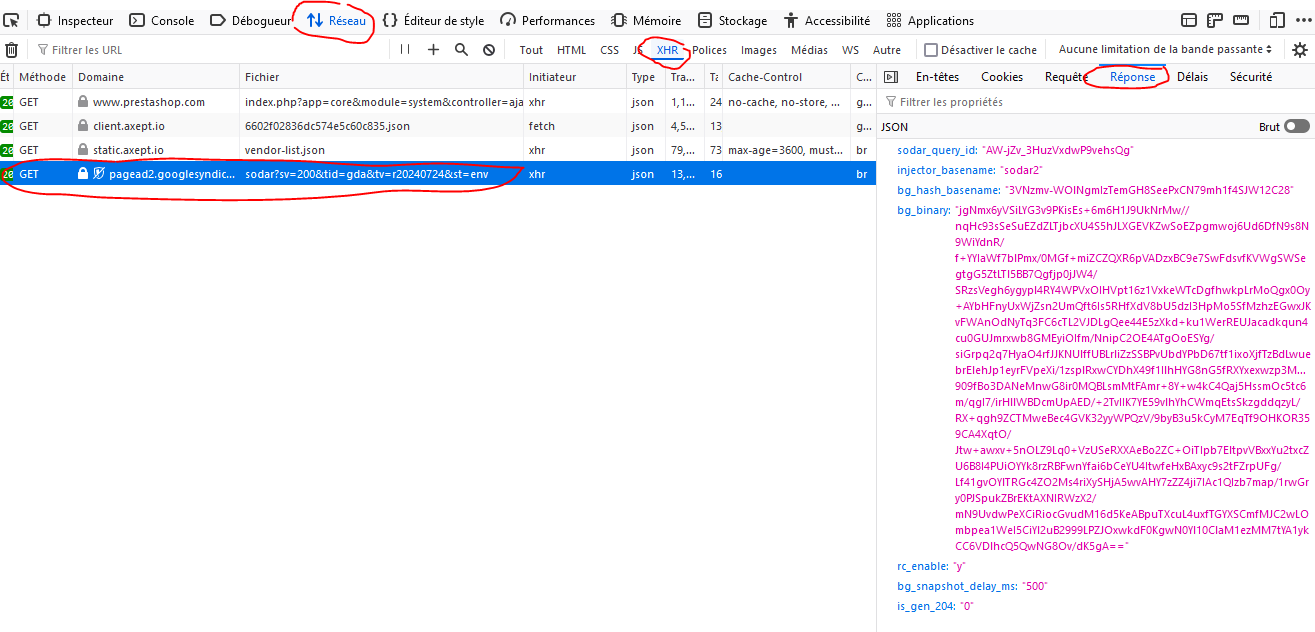Filter requests by HTML
The image size is (1315, 632).
(x=572, y=50)
